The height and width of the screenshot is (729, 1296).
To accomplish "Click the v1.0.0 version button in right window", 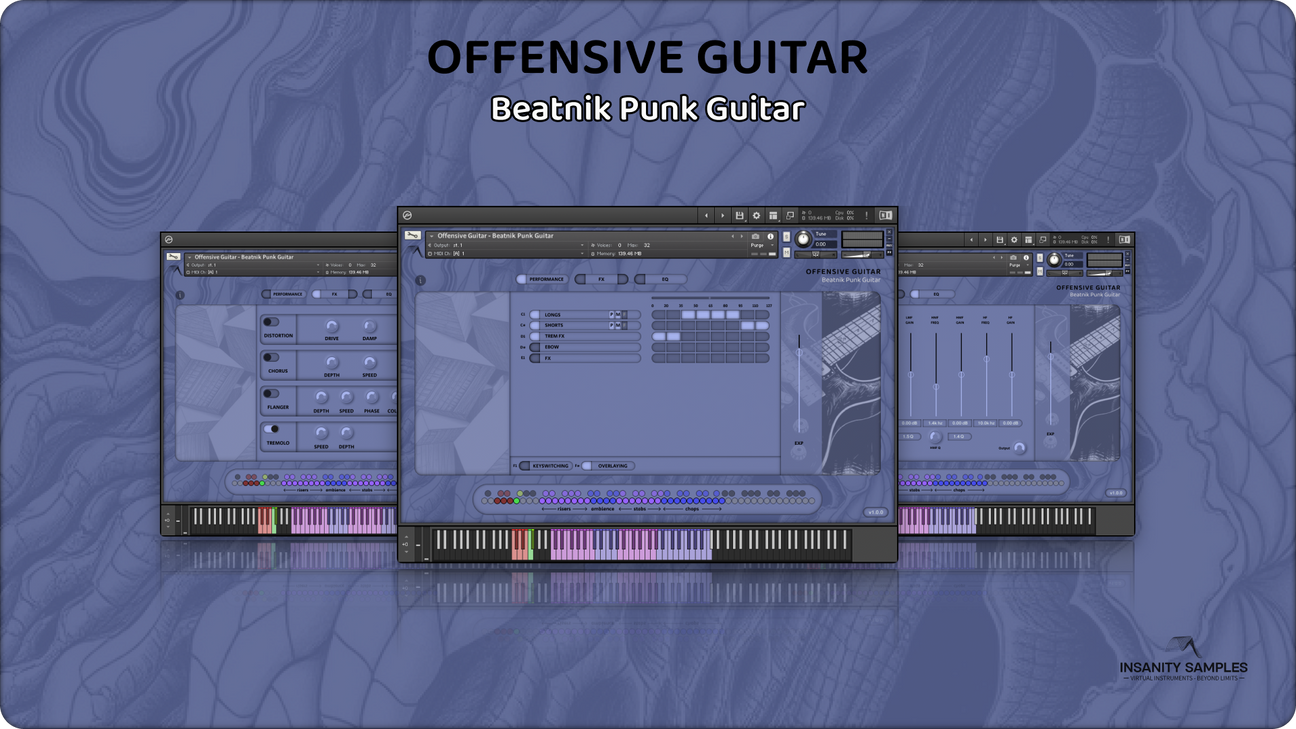I will (1115, 493).
